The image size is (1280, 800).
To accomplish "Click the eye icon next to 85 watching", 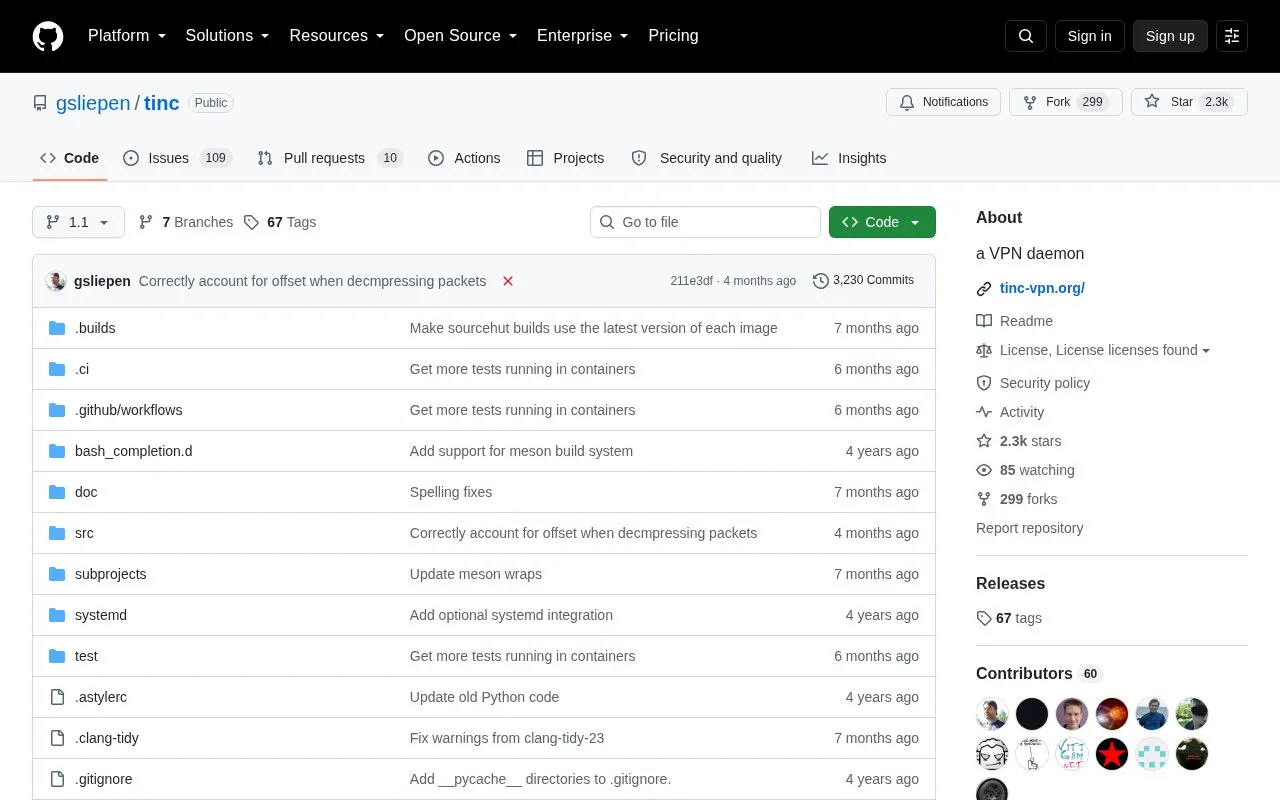I will pos(984,470).
